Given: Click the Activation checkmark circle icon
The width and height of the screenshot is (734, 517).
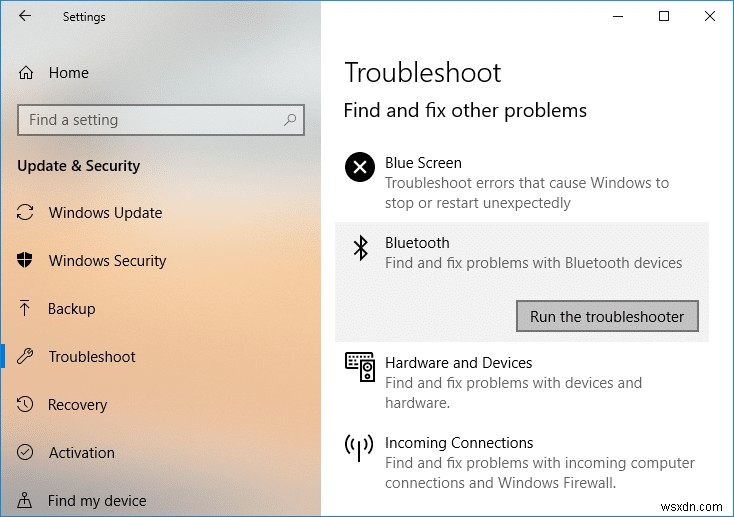Looking at the screenshot, I should (26, 453).
